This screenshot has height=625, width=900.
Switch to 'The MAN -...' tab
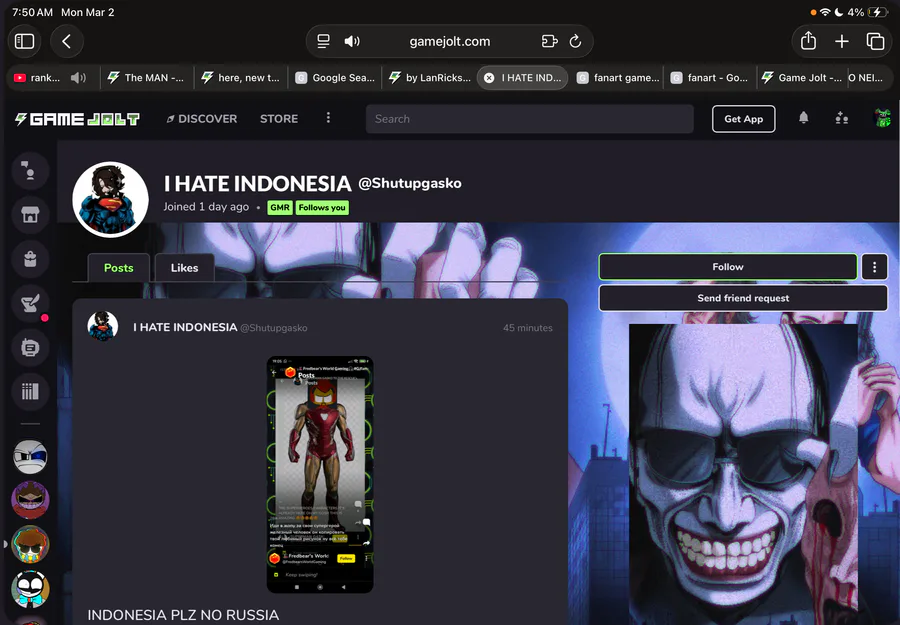click(146, 77)
